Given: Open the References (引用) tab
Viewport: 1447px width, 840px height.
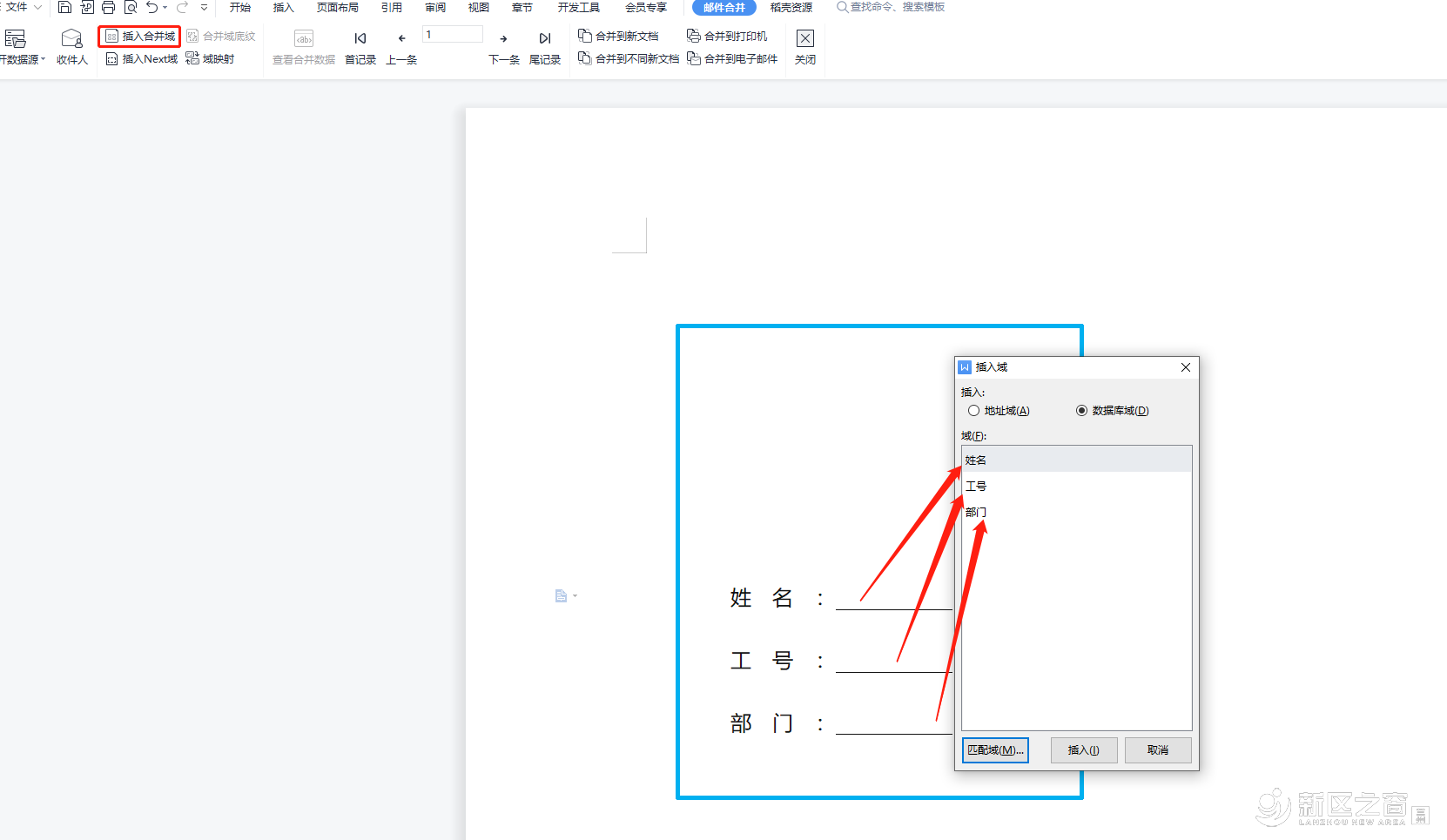Looking at the screenshot, I should (x=391, y=8).
